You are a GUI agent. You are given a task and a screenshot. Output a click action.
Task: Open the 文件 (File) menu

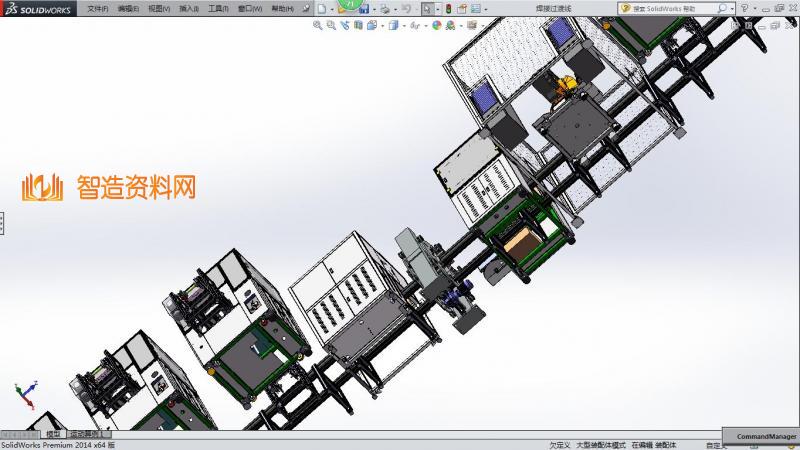pyautogui.click(x=97, y=8)
